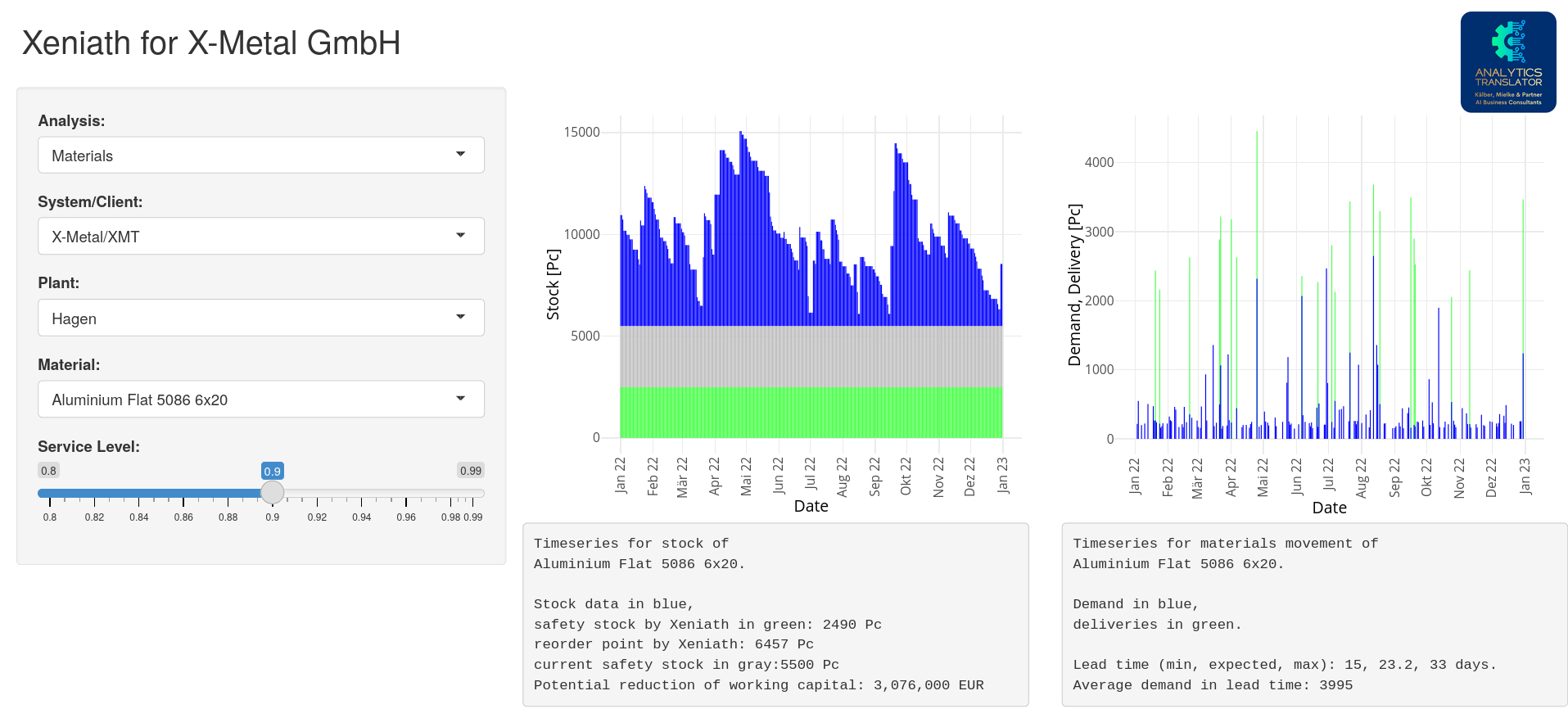Click the 15000 y-axis tick on stock chart

pos(582,133)
